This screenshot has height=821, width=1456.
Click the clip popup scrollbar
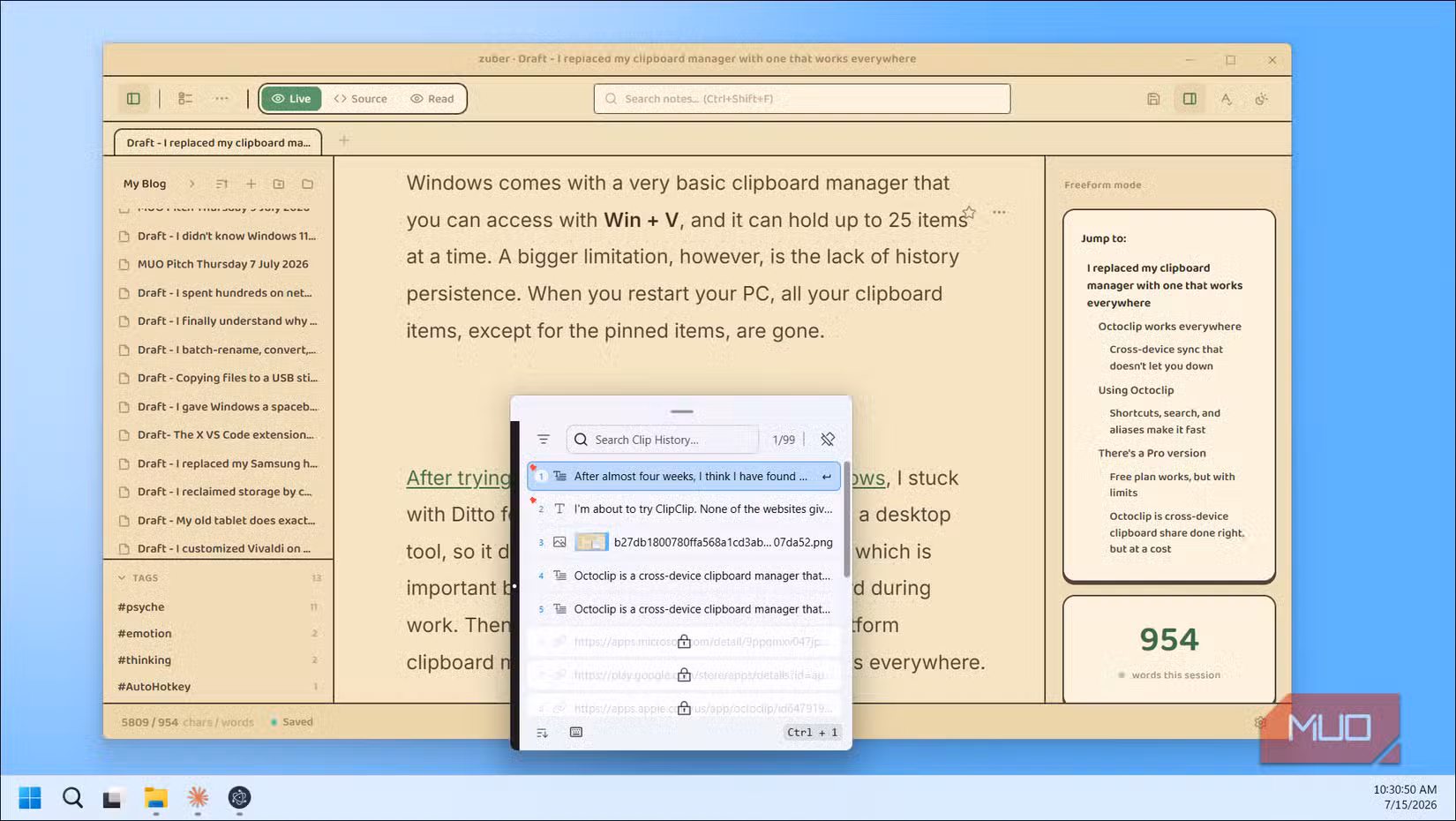click(847, 519)
